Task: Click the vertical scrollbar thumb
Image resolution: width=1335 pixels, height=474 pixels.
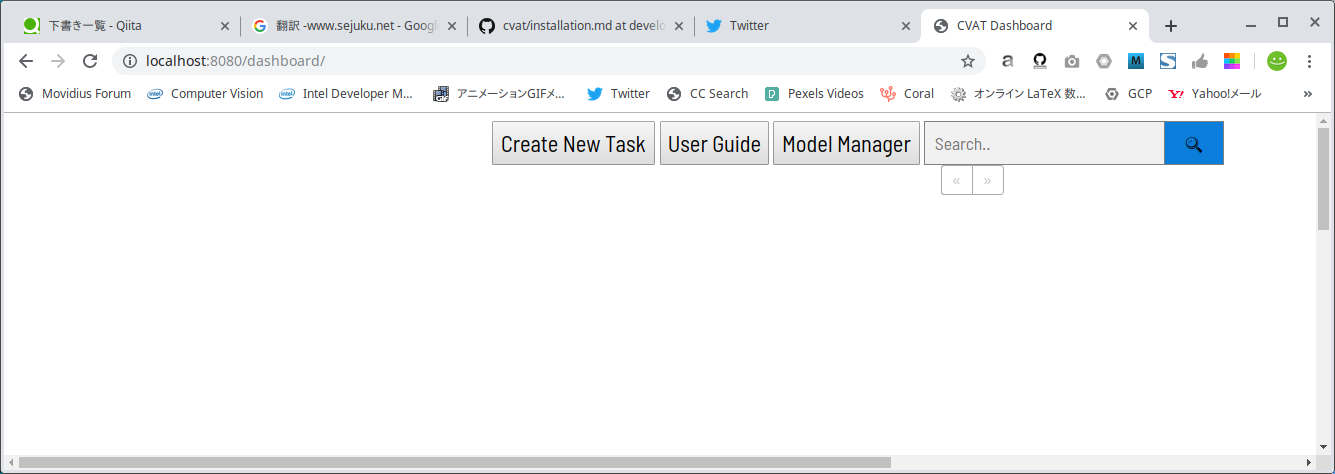Action: 1324,179
